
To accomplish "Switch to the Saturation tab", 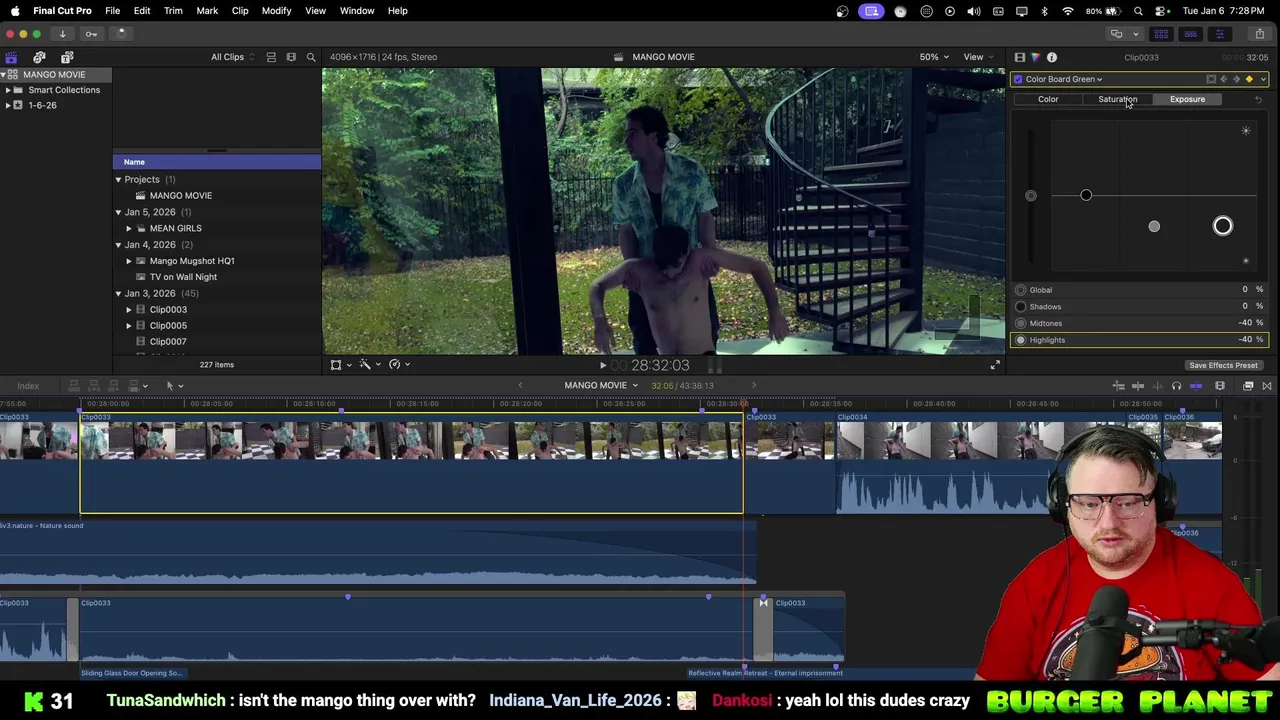I will coord(1117,99).
